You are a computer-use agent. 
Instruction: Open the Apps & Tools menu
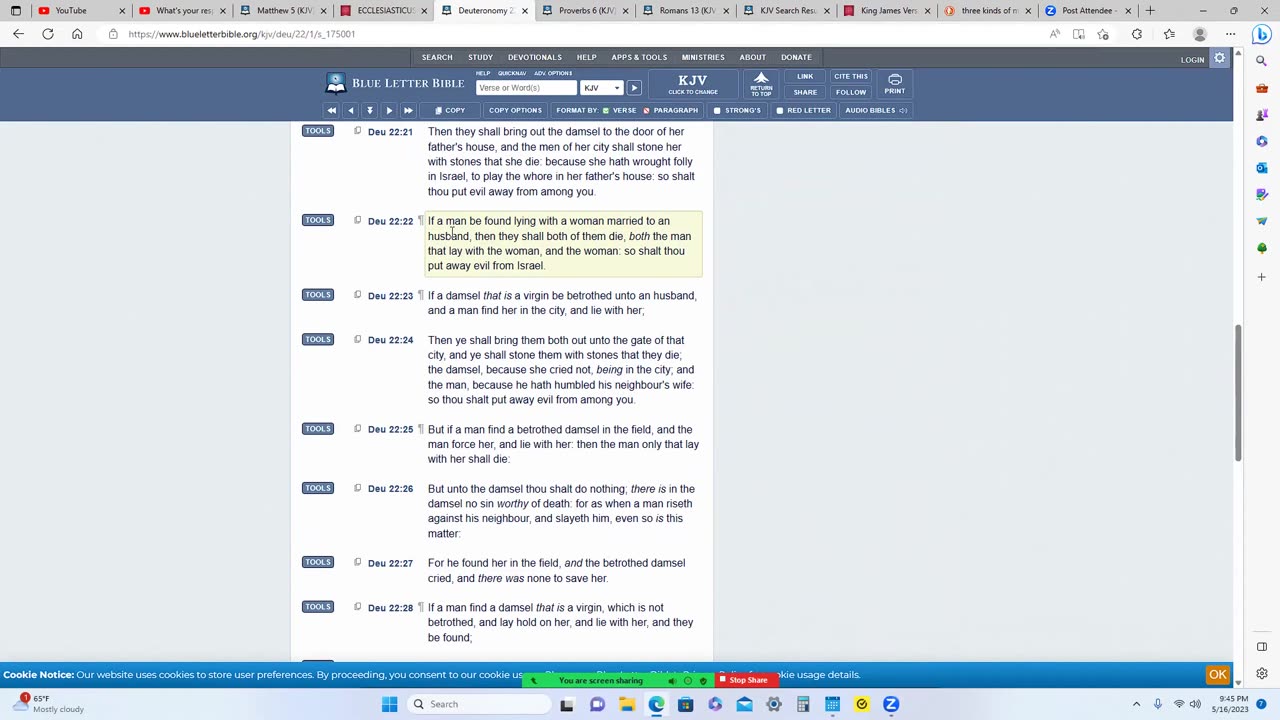click(639, 57)
